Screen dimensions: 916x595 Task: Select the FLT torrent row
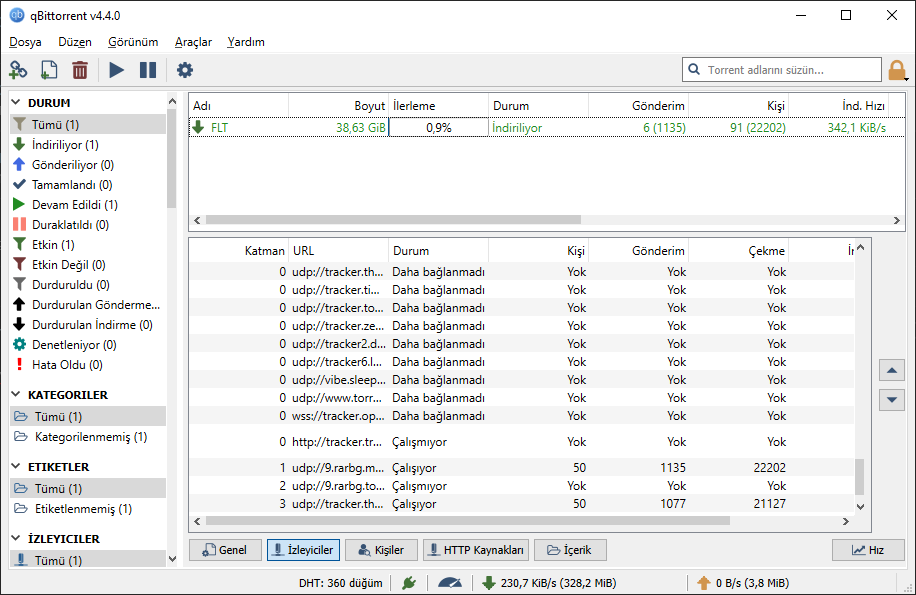[x=546, y=127]
